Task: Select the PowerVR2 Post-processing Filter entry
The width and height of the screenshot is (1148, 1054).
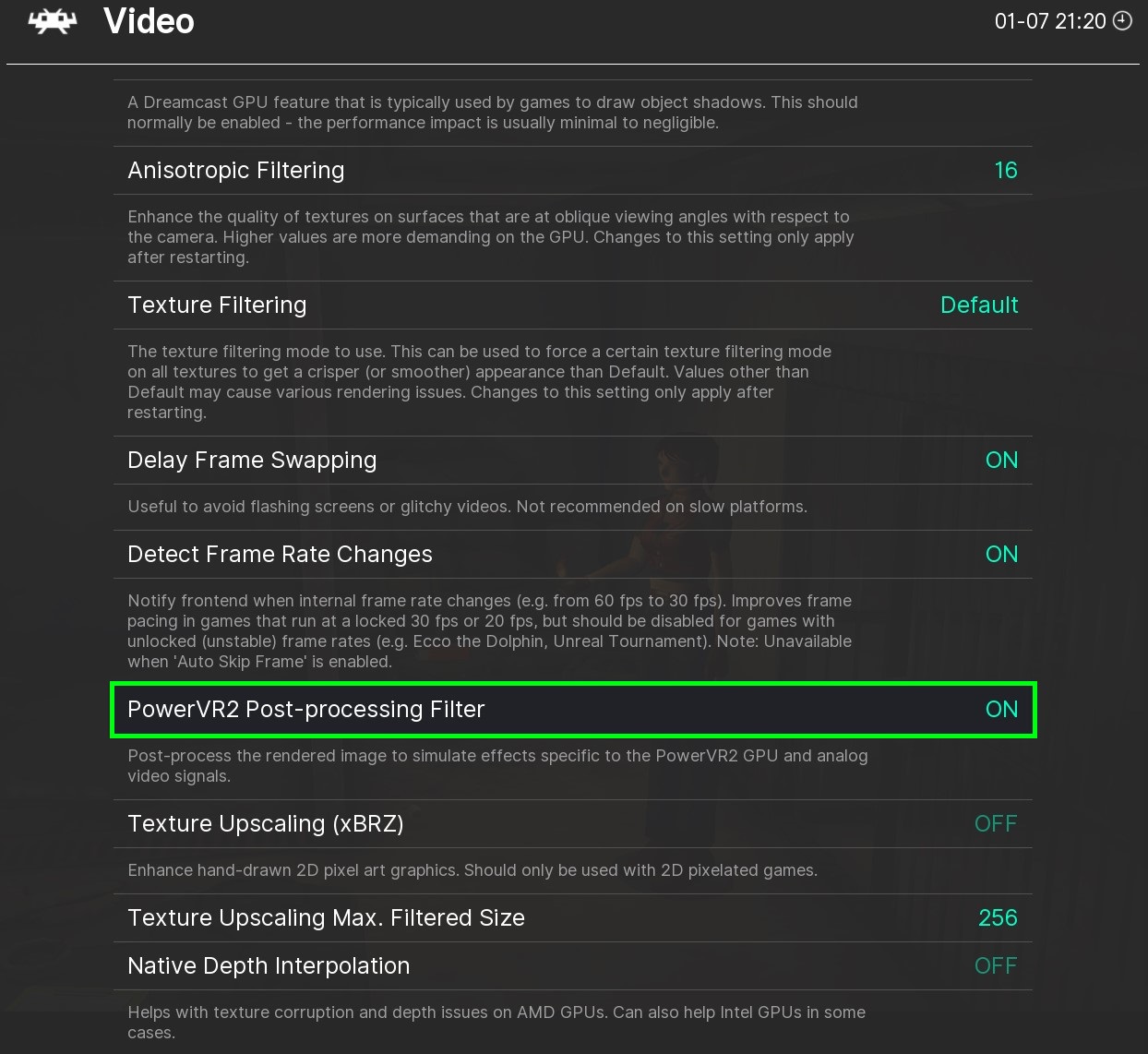Action: click(x=305, y=709)
